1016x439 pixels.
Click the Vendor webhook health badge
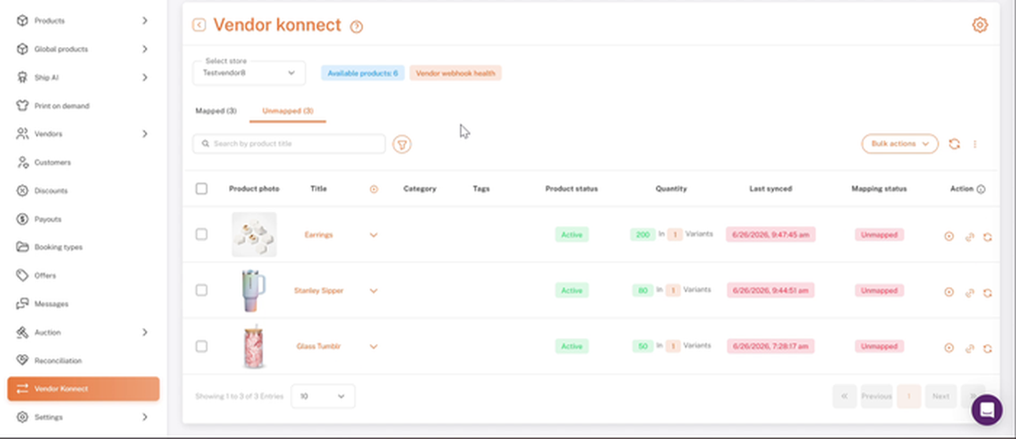[x=455, y=73]
